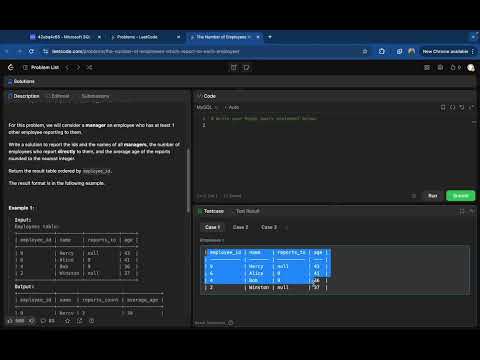
Task: Collapse the Testcase panel with chevron
Action: pyautogui.click(x=472, y=211)
